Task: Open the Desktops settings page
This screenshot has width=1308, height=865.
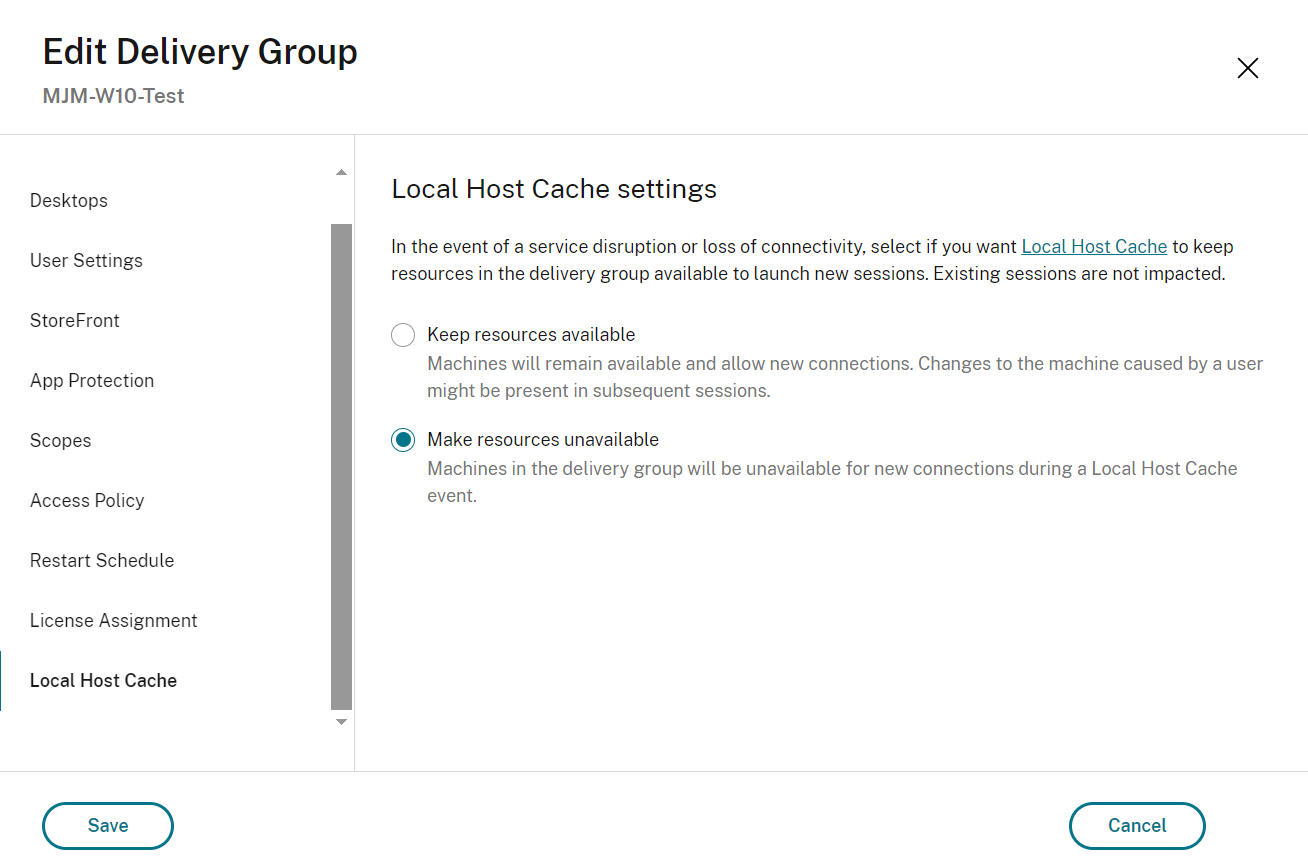Action: [69, 200]
